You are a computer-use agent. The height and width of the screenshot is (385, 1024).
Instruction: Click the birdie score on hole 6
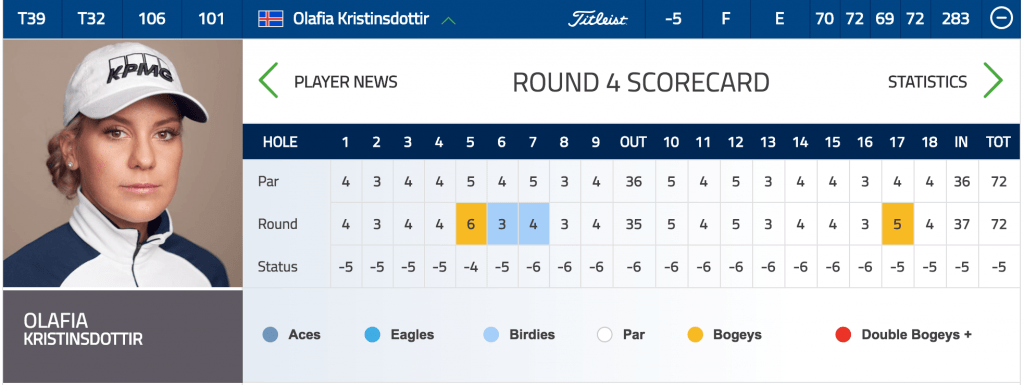(x=502, y=224)
